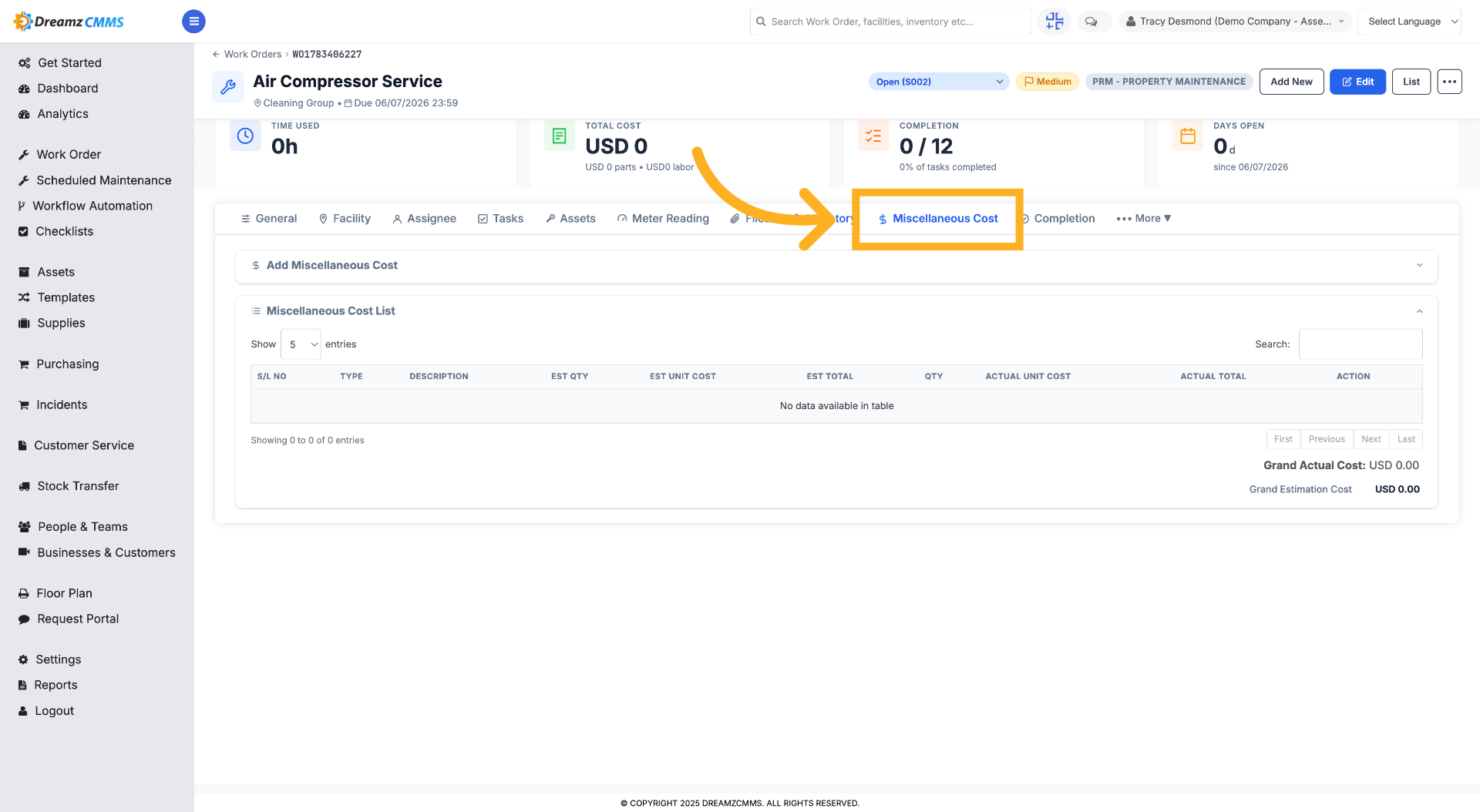Click the Add New button
The width and height of the screenshot is (1480, 812).
(1291, 82)
